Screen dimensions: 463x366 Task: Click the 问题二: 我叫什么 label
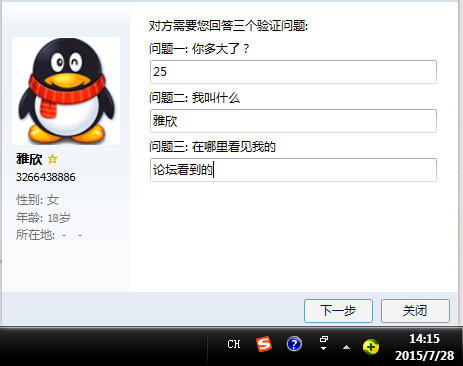[194, 98]
